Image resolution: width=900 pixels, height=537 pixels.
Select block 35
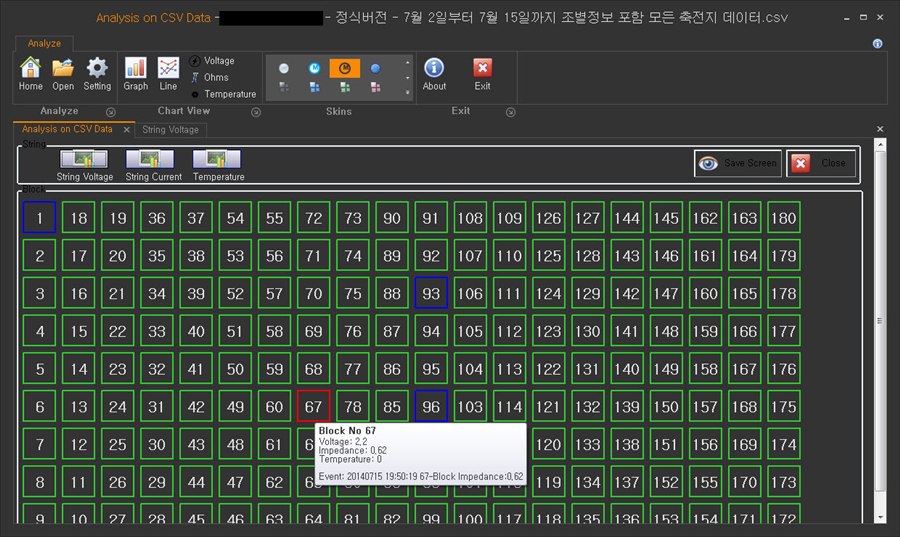[157, 255]
